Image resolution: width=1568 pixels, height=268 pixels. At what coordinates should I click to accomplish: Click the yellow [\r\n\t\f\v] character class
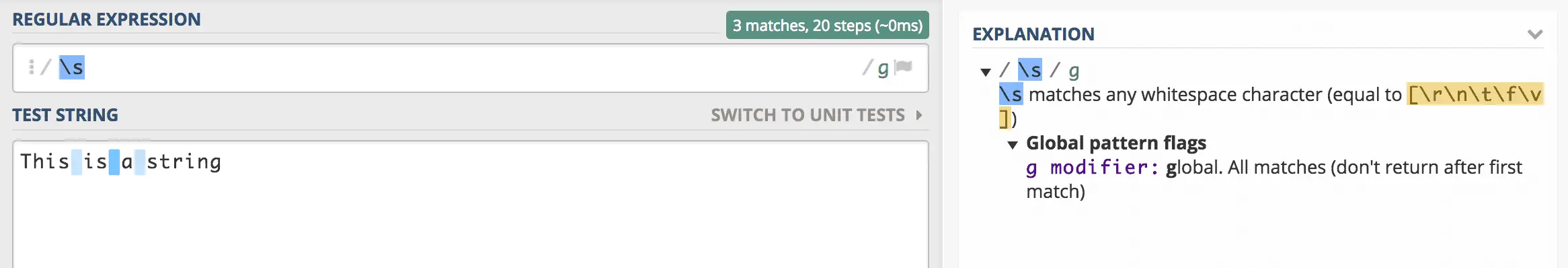pos(1475,94)
